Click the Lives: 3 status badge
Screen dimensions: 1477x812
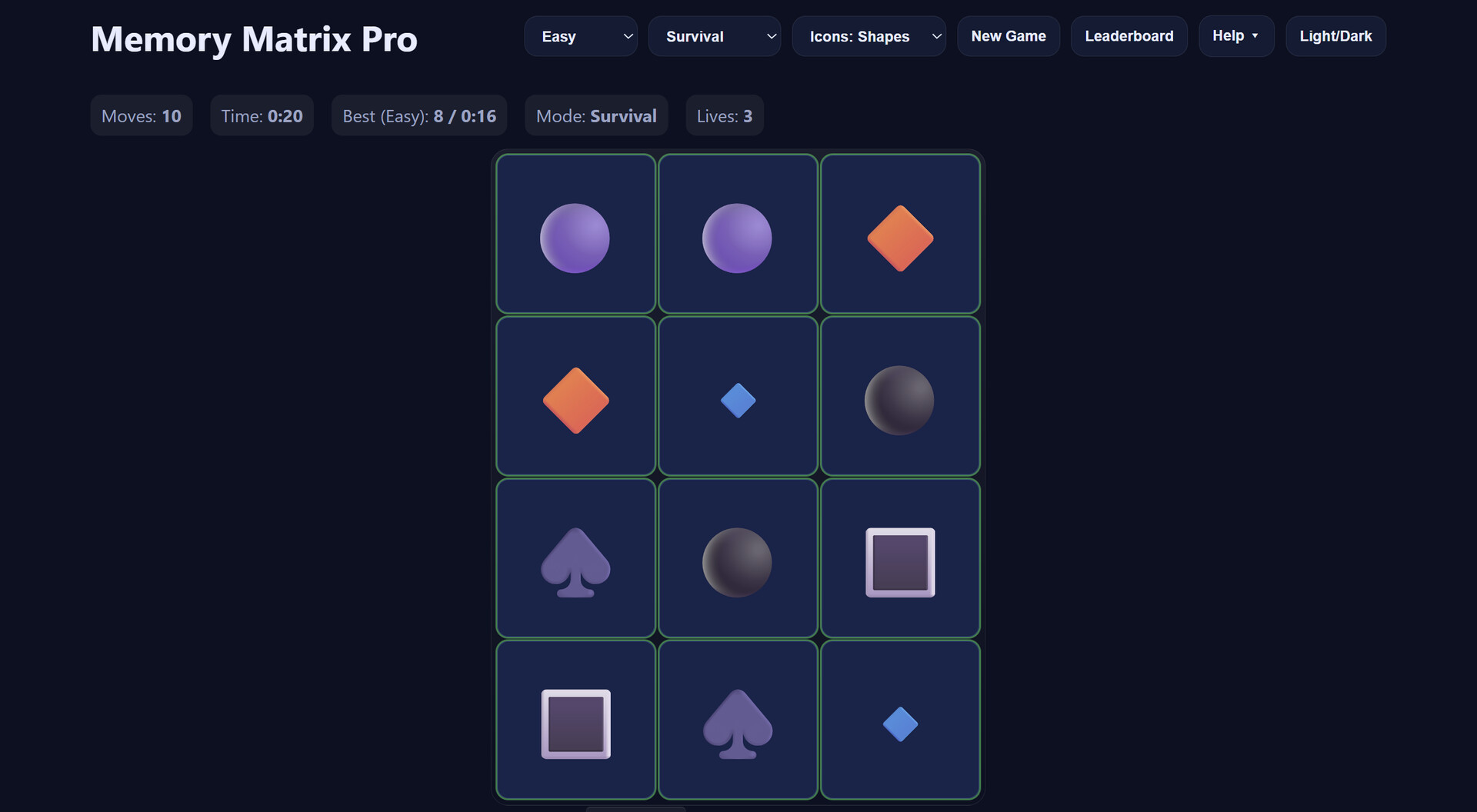tap(723, 115)
